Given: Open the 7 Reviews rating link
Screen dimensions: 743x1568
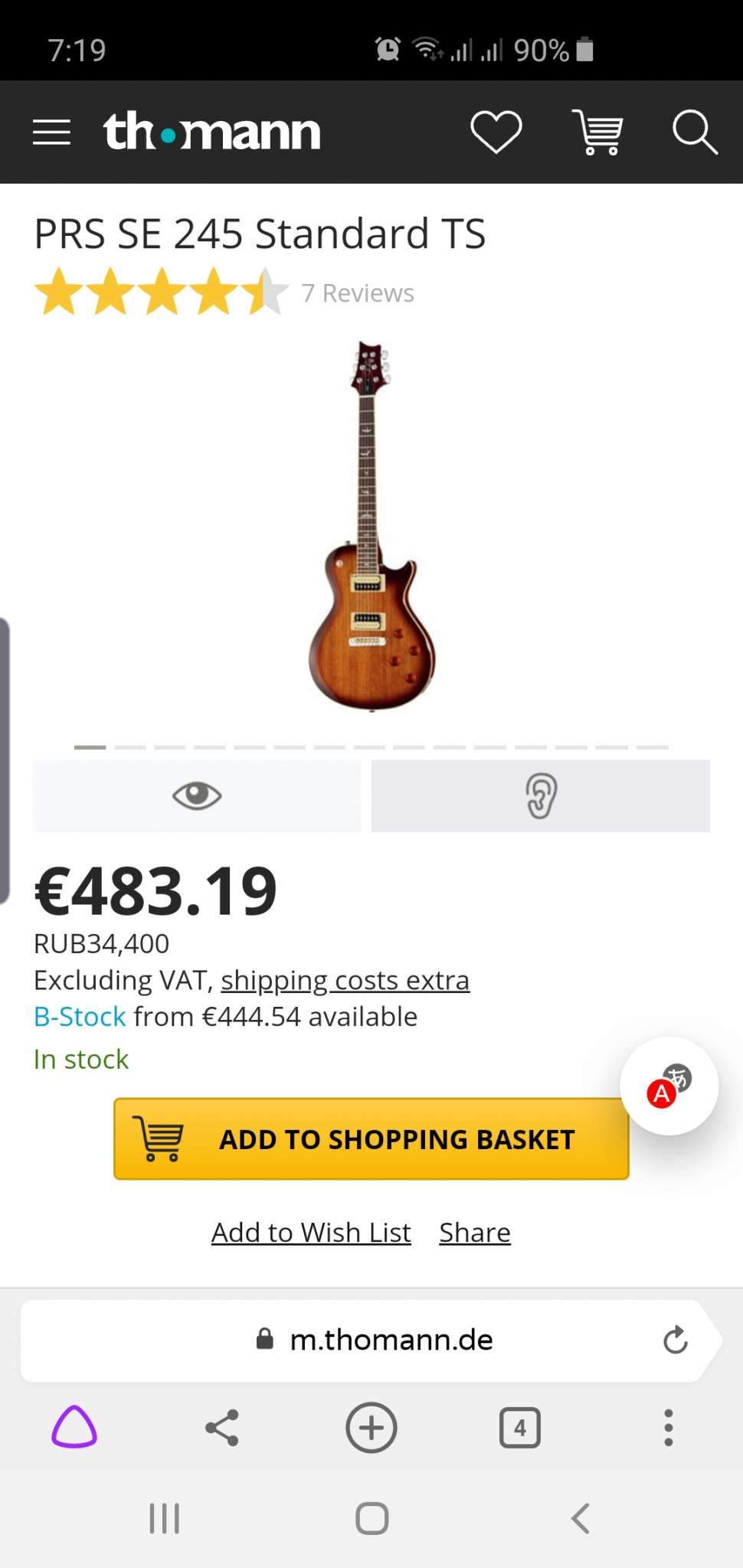Looking at the screenshot, I should point(358,293).
